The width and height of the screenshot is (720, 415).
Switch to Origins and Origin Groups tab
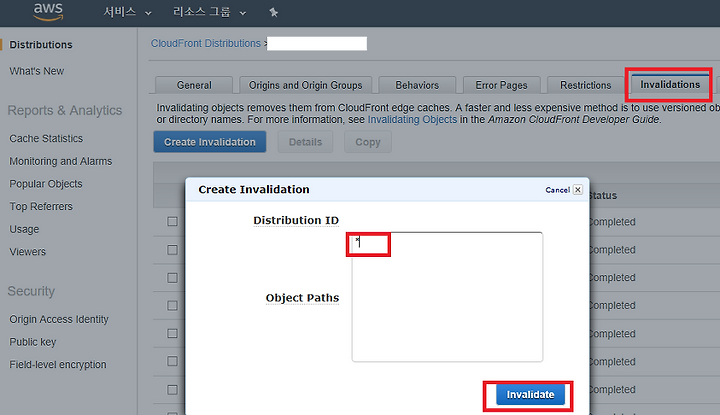pos(305,85)
